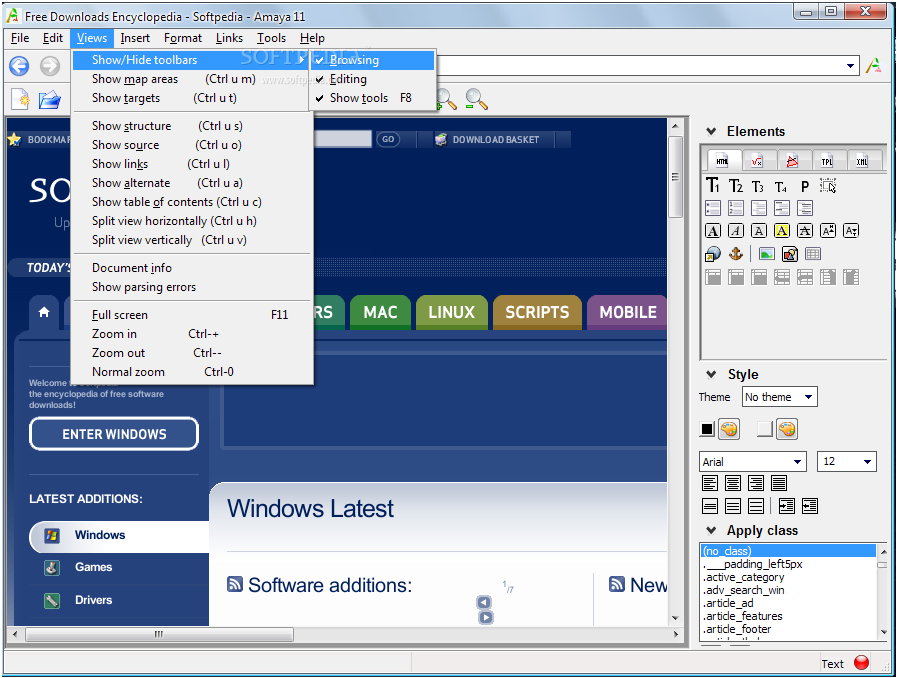Switch to the MathML elements tab
The height and width of the screenshot is (678, 897).
click(x=757, y=162)
